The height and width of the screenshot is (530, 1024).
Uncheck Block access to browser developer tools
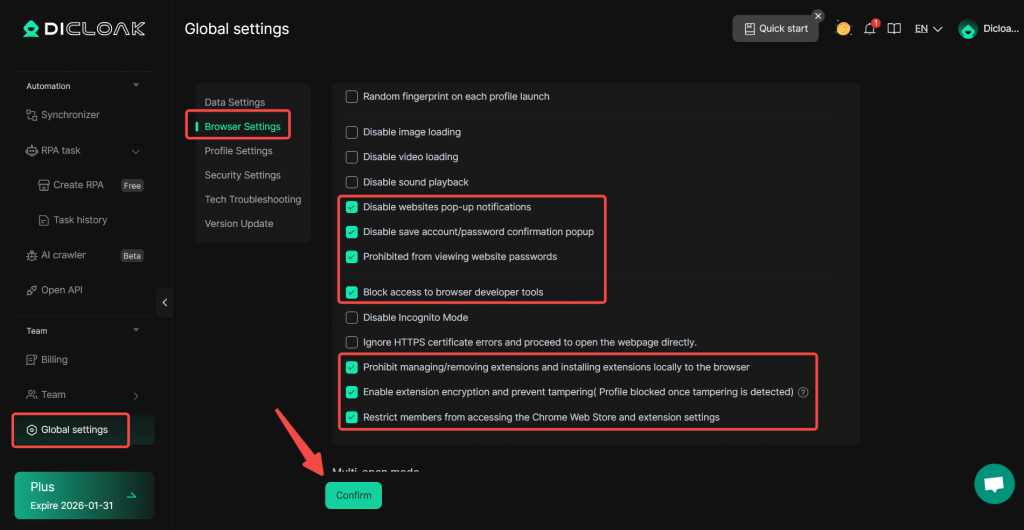(x=351, y=292)
